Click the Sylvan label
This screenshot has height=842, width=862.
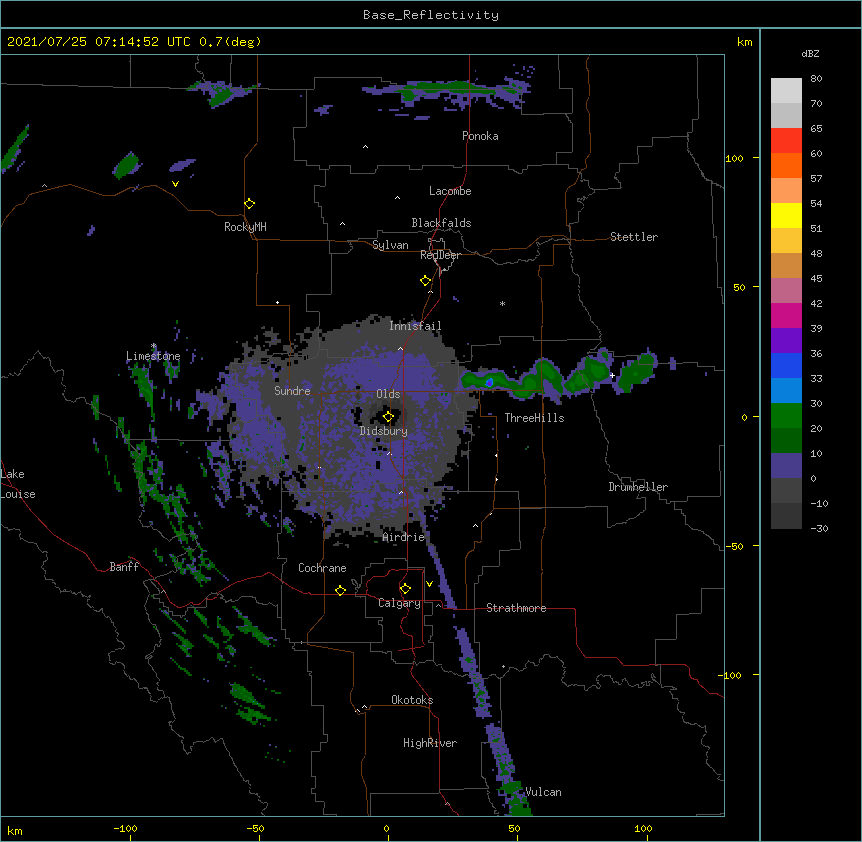390,245
